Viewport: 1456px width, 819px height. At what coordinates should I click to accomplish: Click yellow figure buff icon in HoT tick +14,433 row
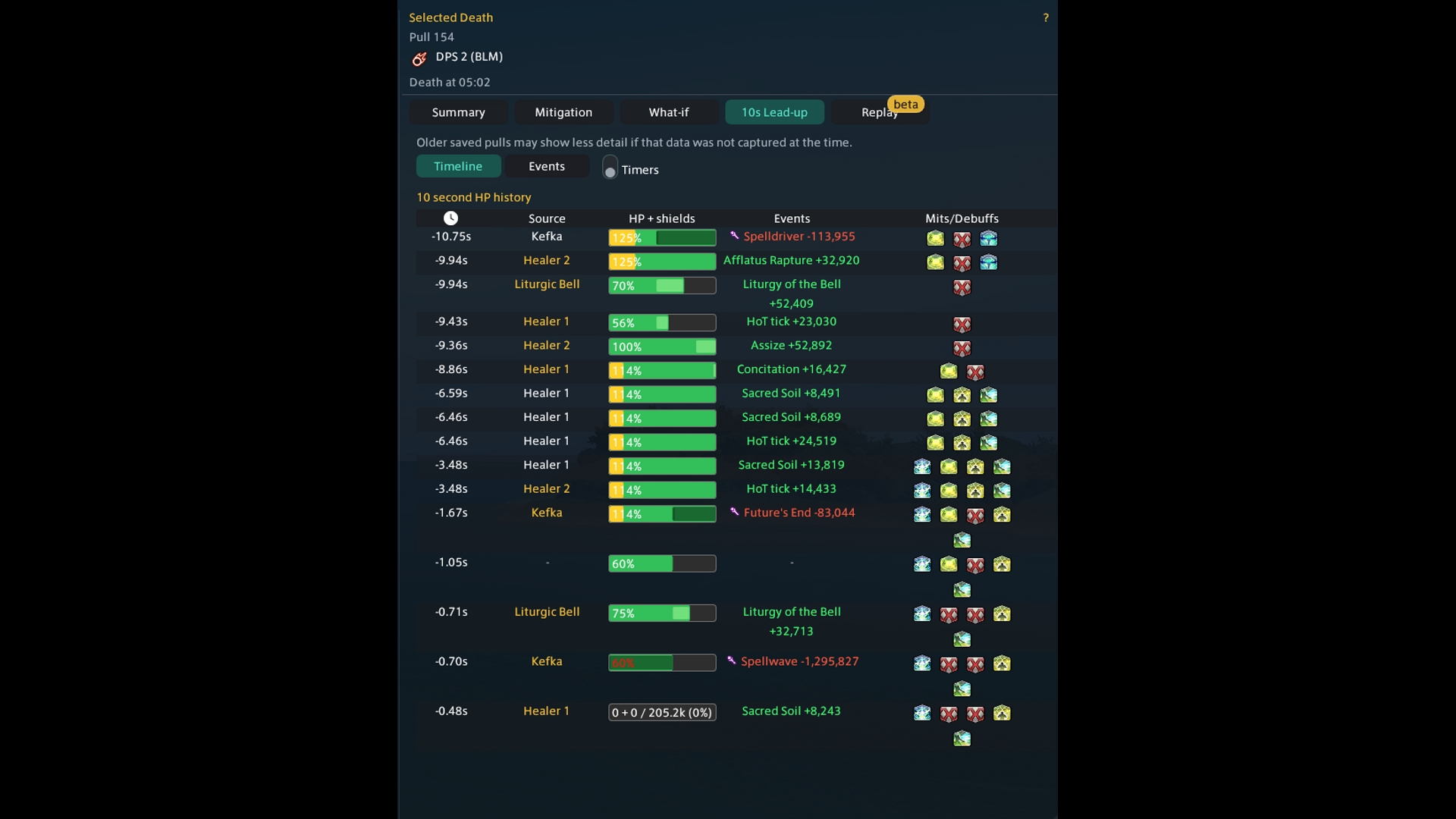coord(975,491)
